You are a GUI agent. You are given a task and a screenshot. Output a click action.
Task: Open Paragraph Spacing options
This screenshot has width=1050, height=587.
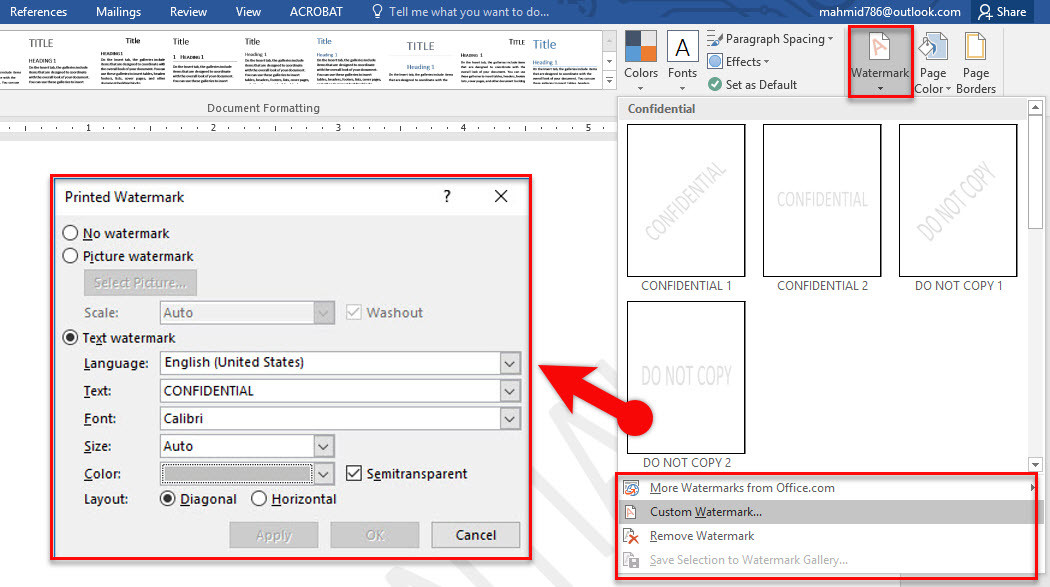point(770,39)
